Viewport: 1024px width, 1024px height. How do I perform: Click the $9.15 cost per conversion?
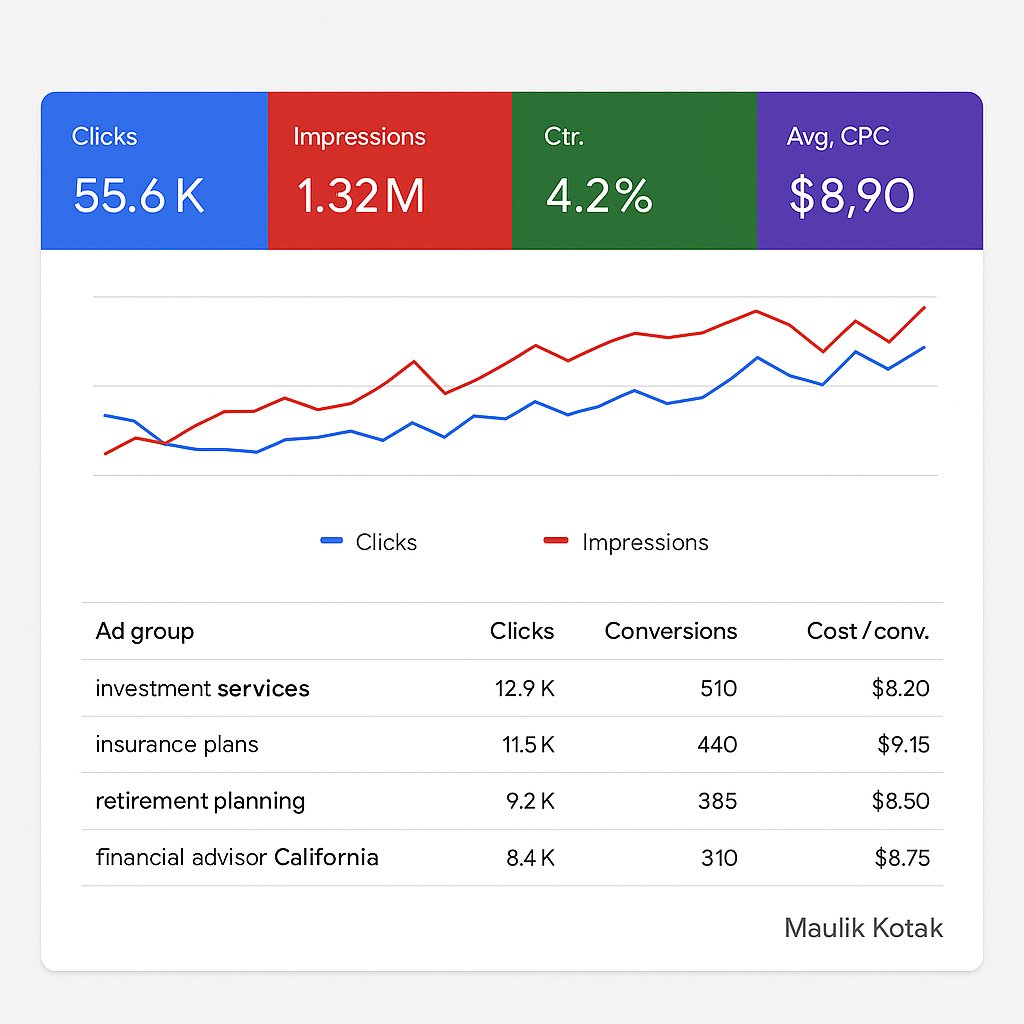coord(903,744)
